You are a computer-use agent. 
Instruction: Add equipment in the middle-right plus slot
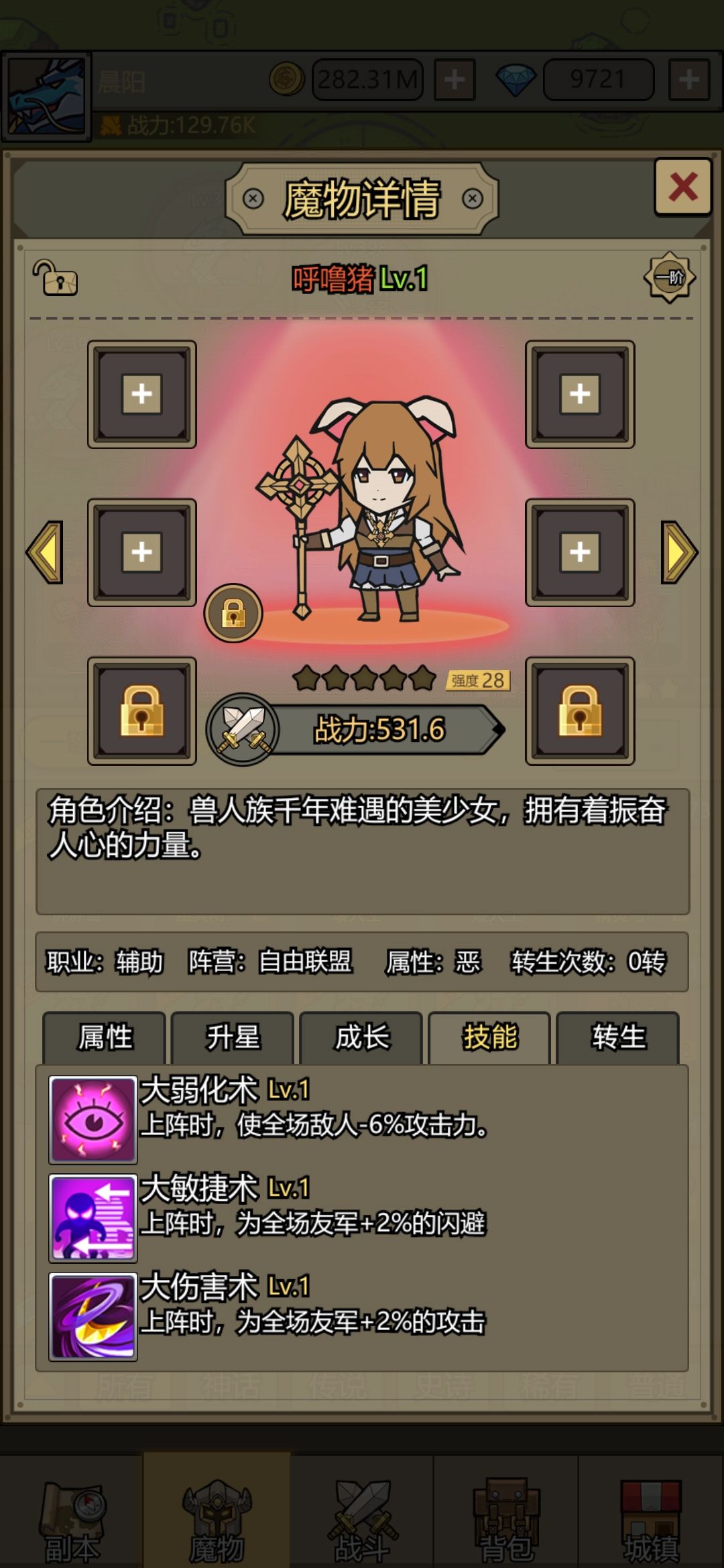580,552
